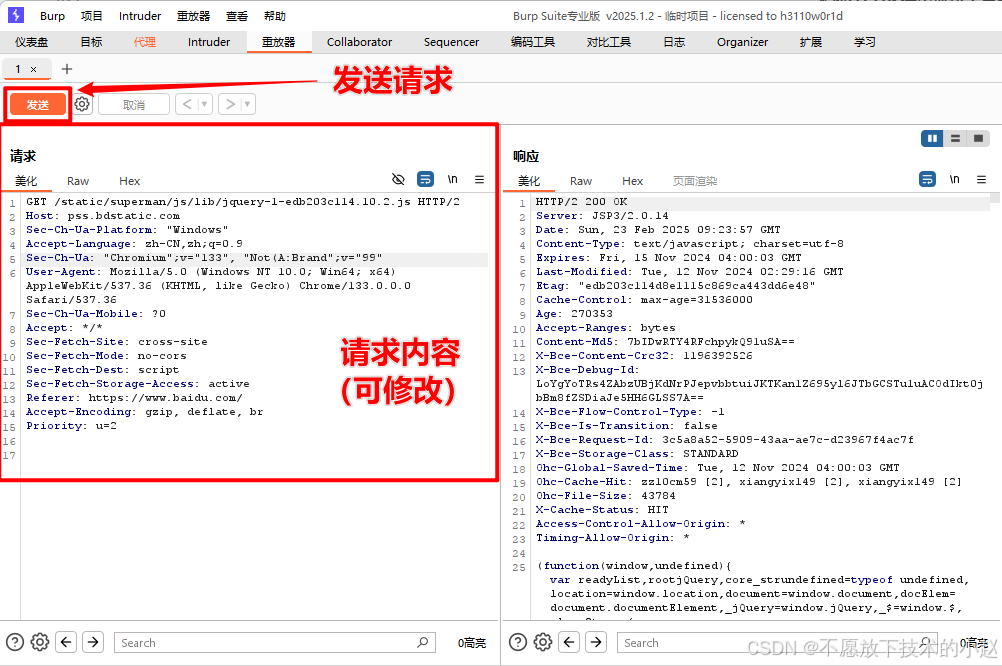Viewport: 1002px width, 666px height.
Task: Expand the forward history dropdown arrow
Action: coord(248,104)
